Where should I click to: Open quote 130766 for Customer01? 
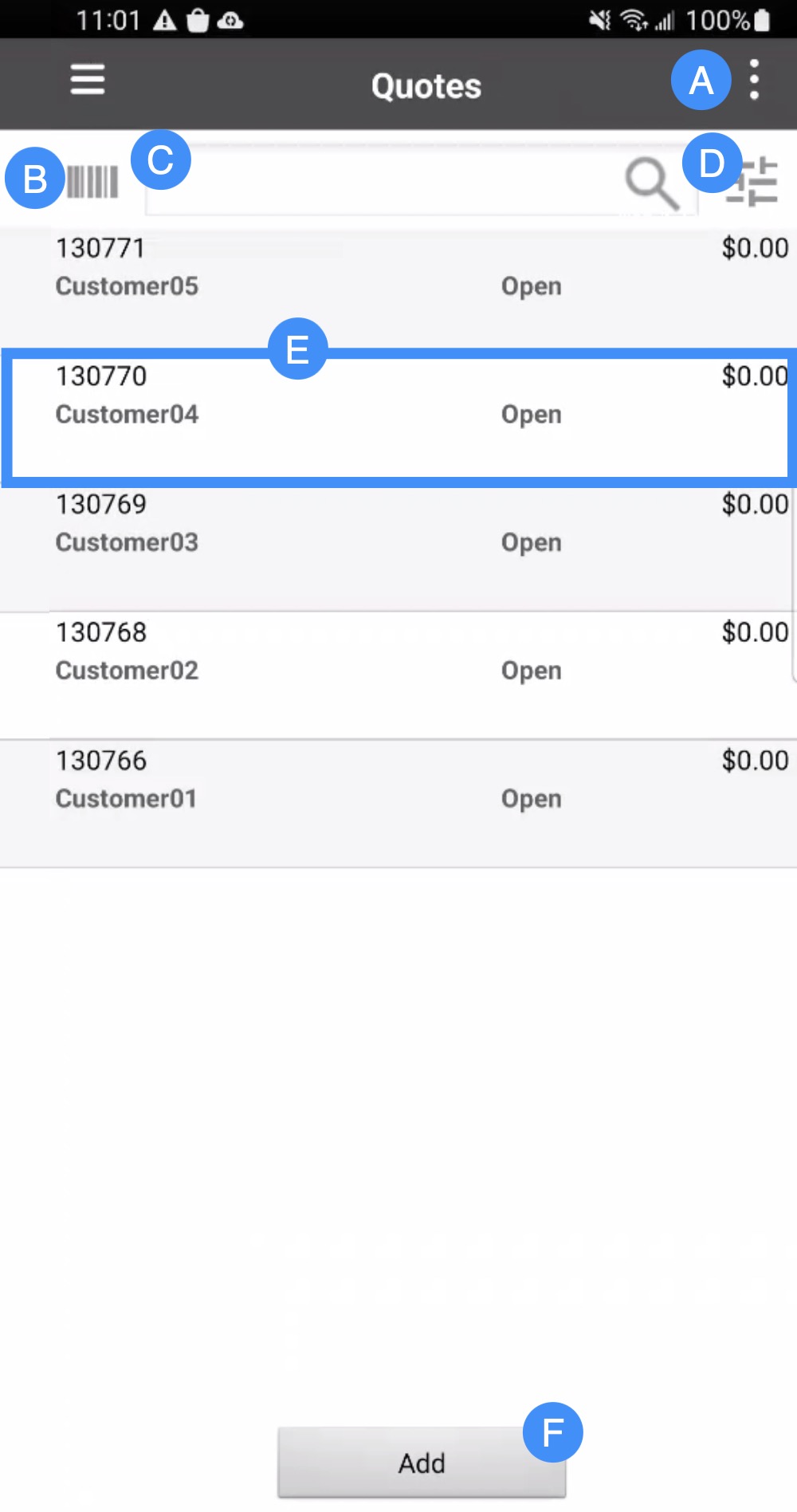pyautogui.click(x=319, y=780)
